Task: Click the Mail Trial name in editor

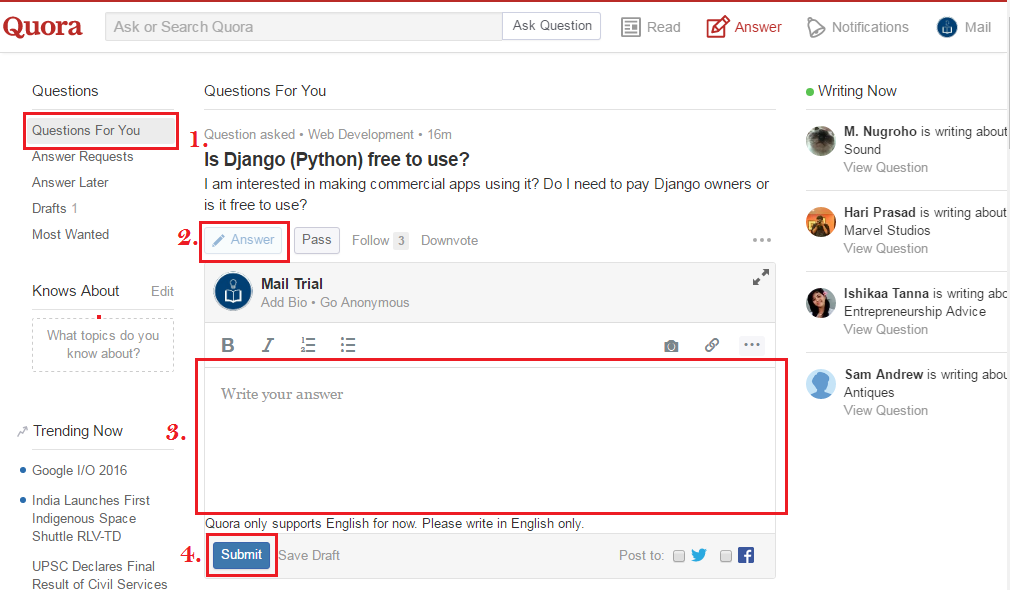Action: (292, 284)
